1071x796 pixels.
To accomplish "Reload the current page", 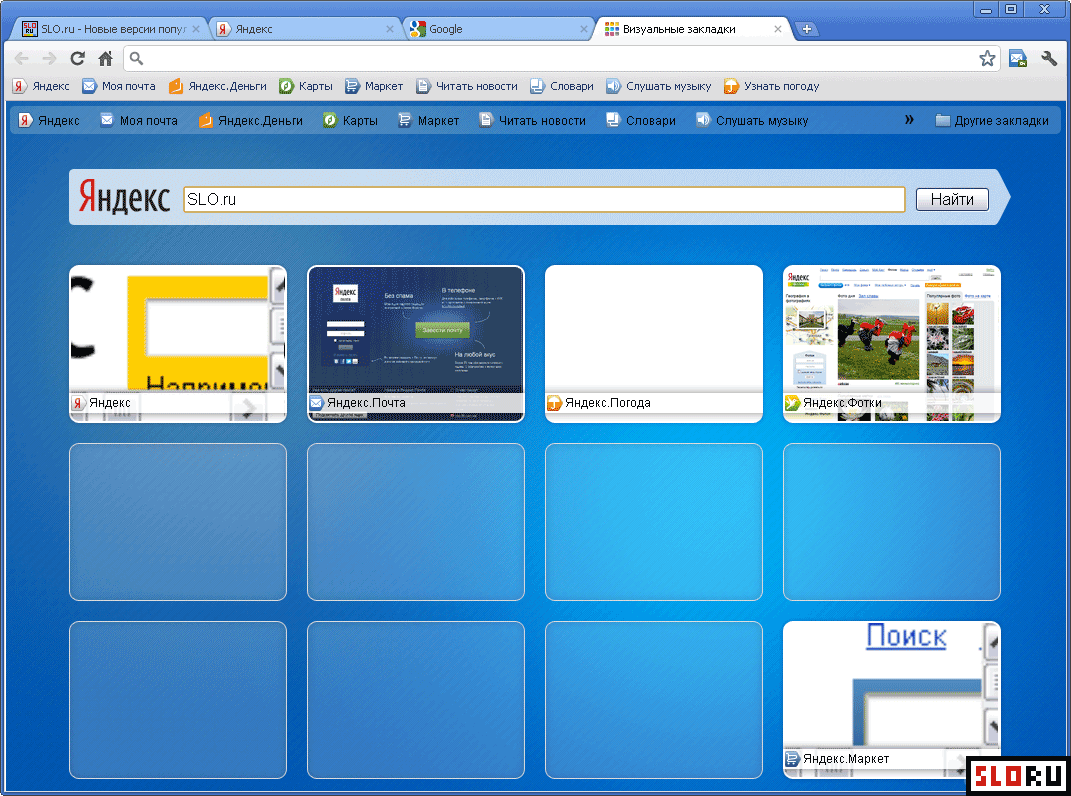I will 78,58.
